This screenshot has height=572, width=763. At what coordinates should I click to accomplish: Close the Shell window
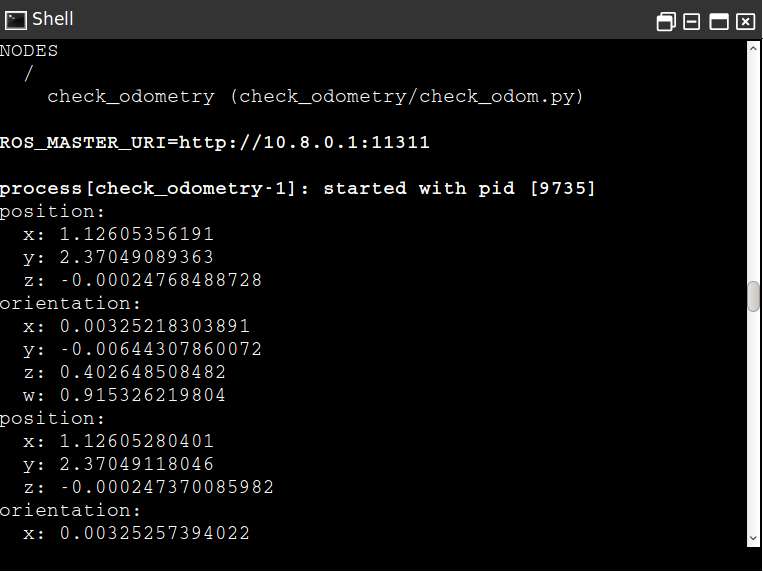point(745,22)
